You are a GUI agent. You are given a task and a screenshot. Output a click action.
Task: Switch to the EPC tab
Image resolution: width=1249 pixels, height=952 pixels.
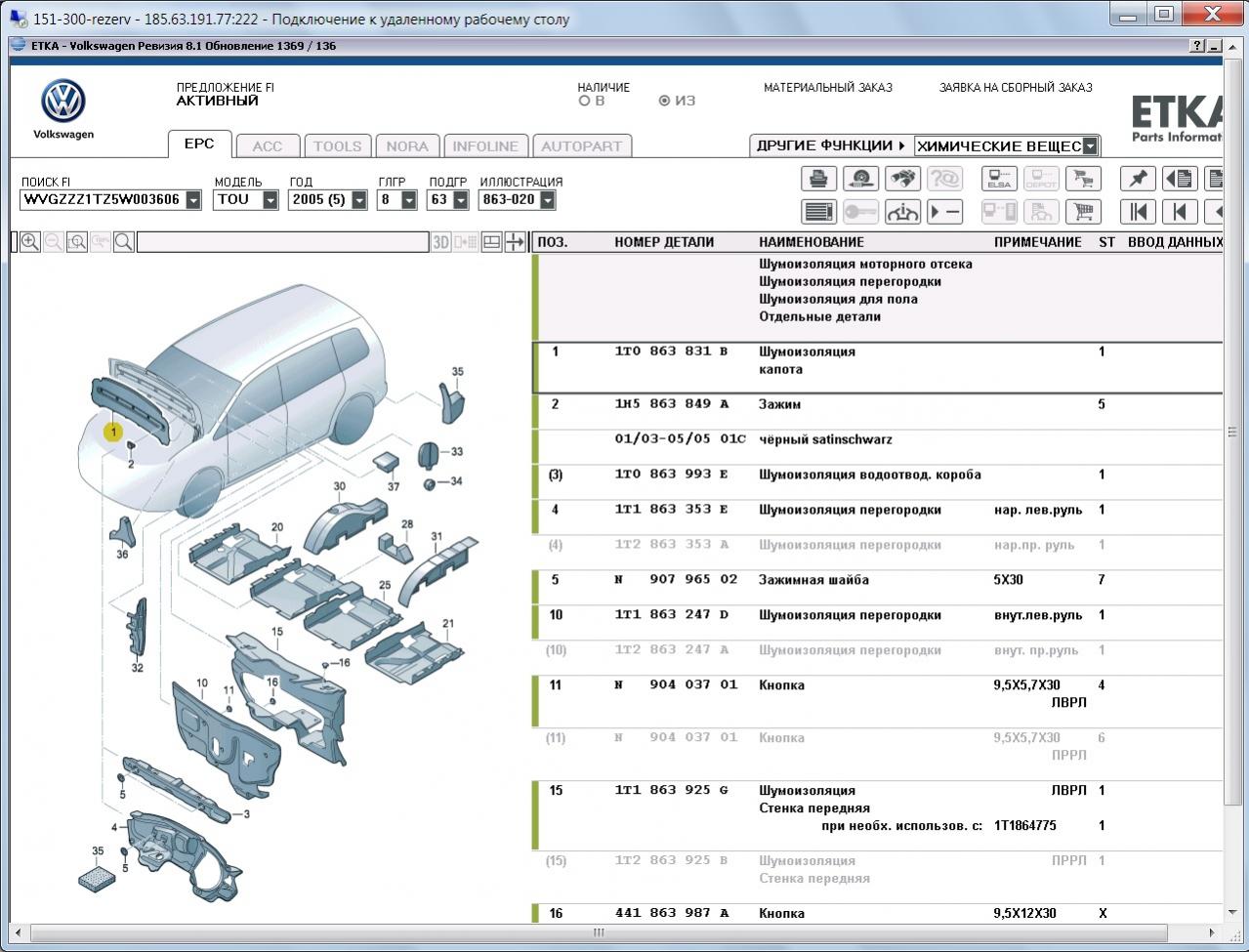tap(199, 144)
